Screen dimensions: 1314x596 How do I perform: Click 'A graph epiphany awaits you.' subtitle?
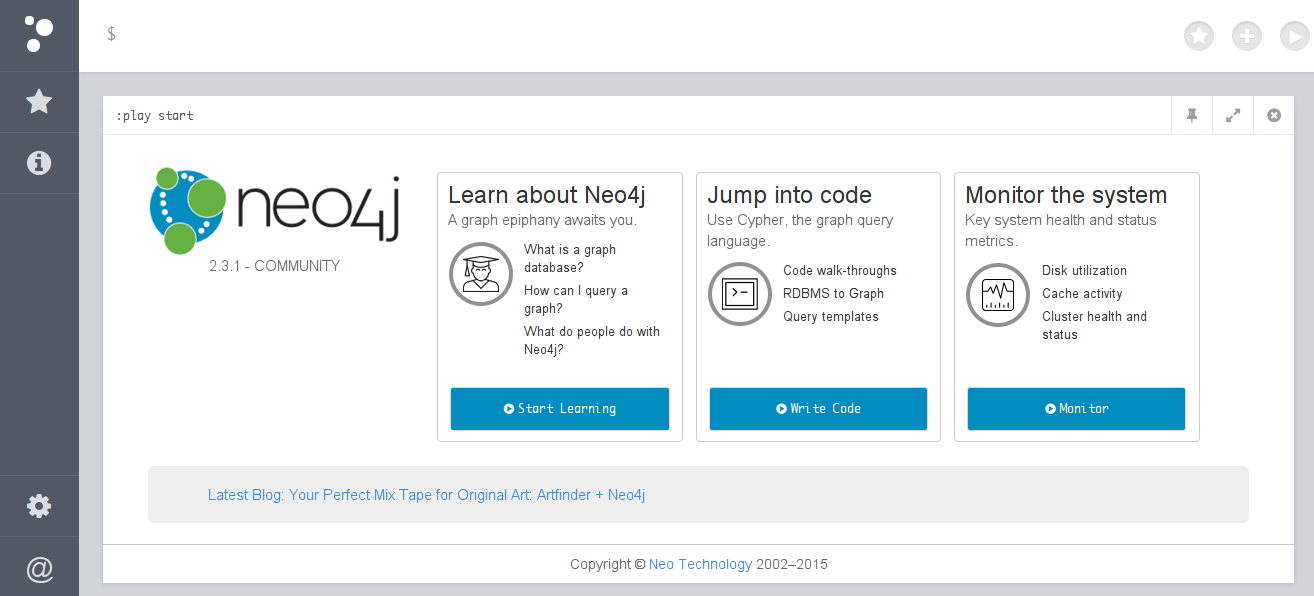pos(542,220)
